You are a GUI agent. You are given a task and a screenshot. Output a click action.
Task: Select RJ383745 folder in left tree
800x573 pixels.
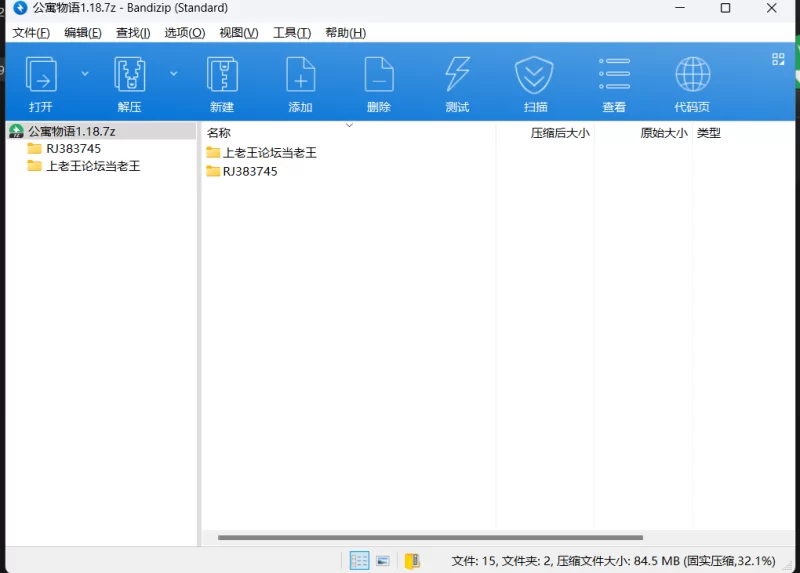click(x=73, y=149)
